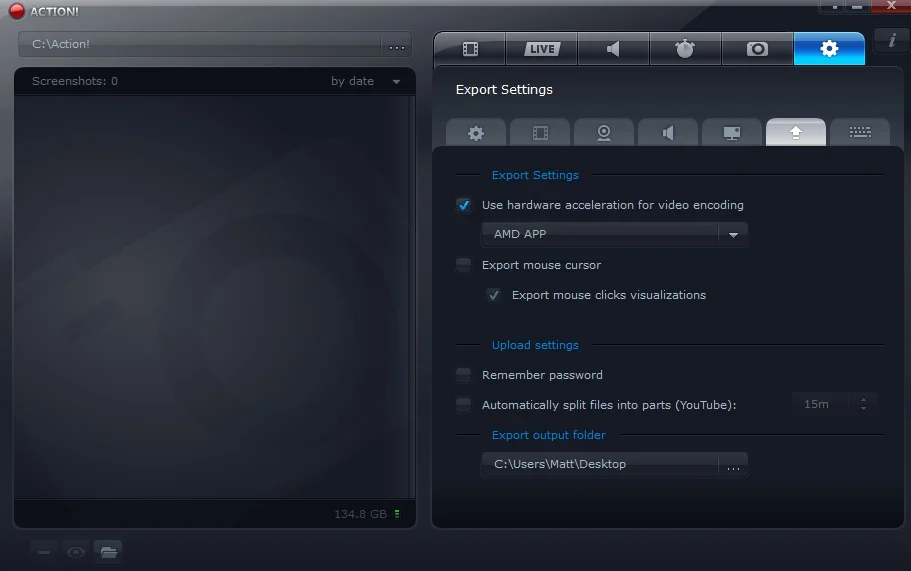911x571 pixels.
Task: Expand the AMD APP encoder dropdown
Action: click(733, 235)
